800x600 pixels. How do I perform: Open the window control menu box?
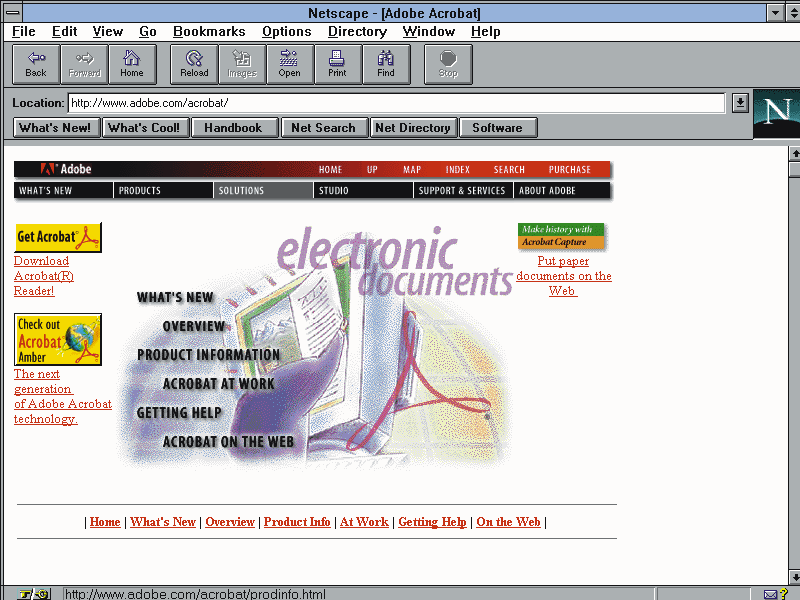click(x=13, y=12)
